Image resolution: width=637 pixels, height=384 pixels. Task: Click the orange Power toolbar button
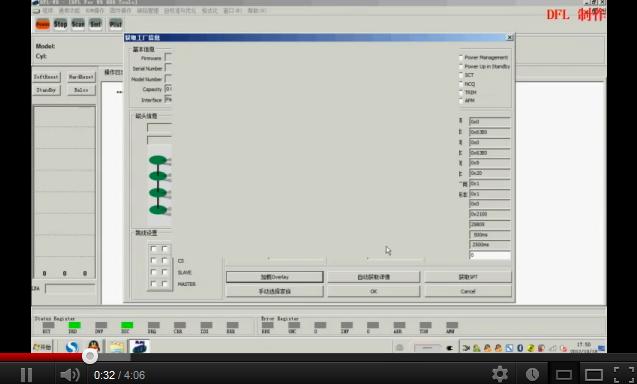coord(42,24)
